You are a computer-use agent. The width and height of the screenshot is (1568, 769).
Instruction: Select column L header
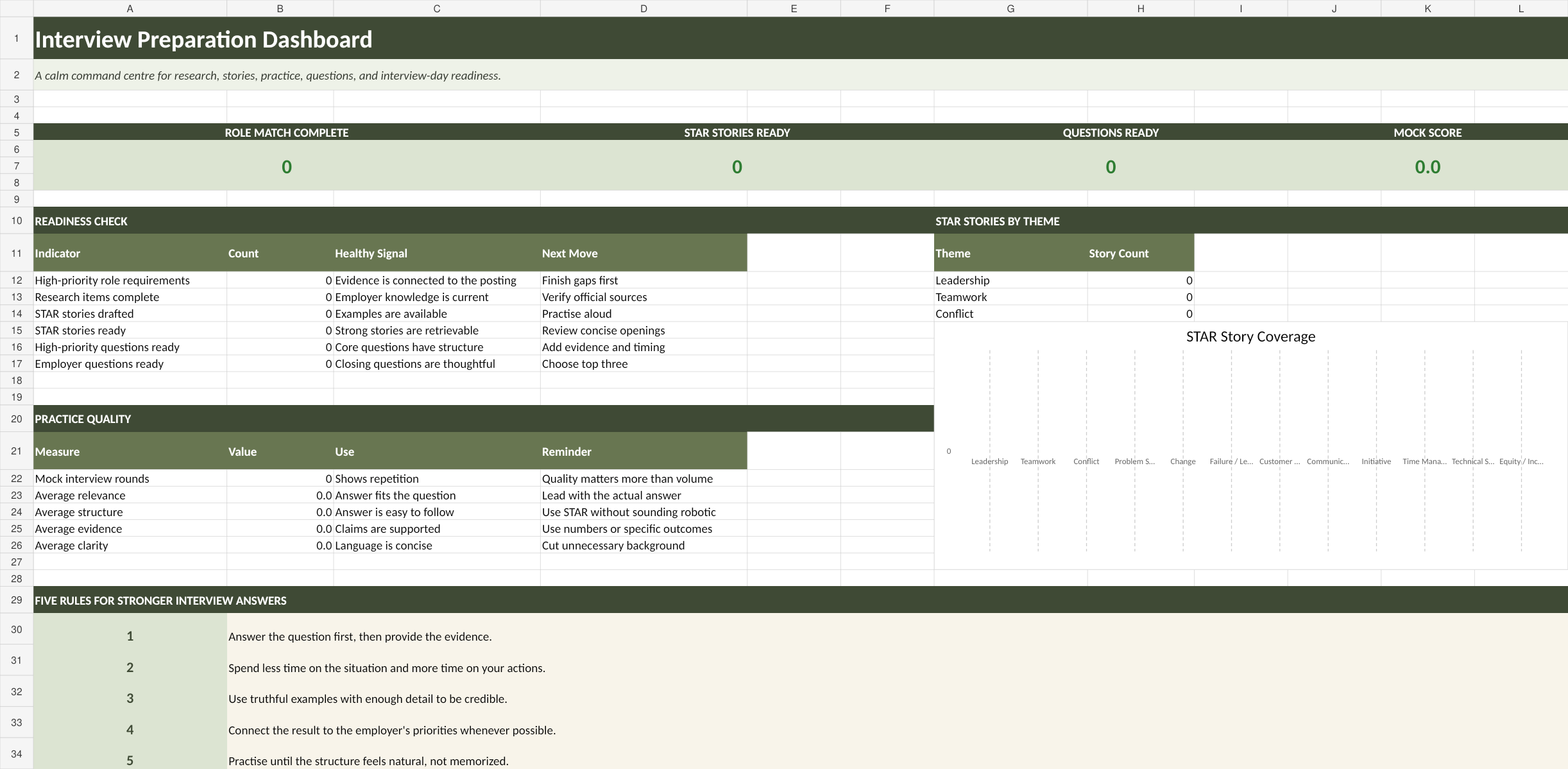point(1521,8)
